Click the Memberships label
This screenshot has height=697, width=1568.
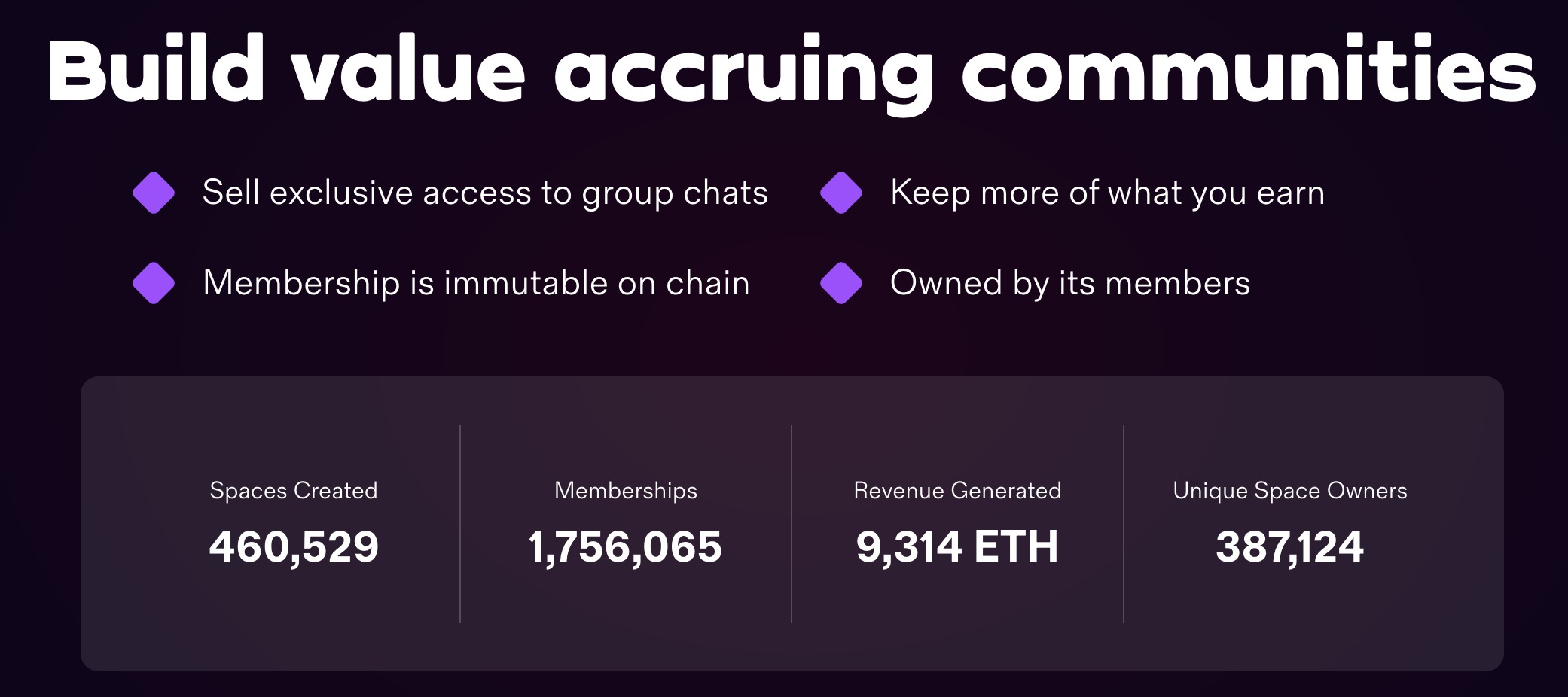tap(626, 492)
